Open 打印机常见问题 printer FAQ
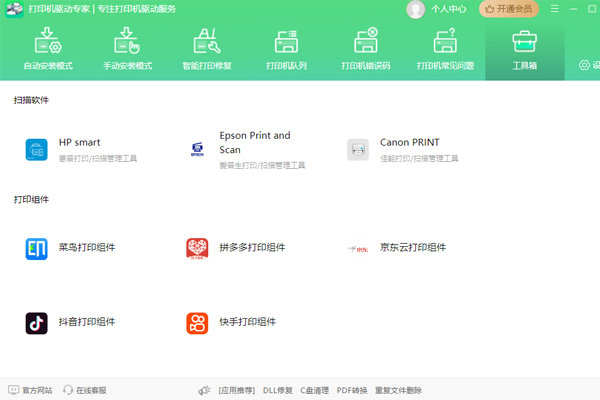This screenshot has height=400, width=600. tap(445, 50)
